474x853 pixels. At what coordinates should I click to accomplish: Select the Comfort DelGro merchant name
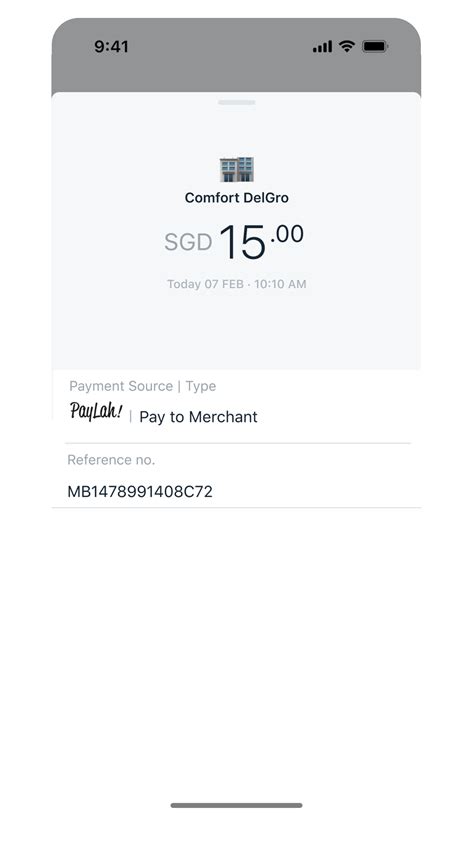(237, 198)
